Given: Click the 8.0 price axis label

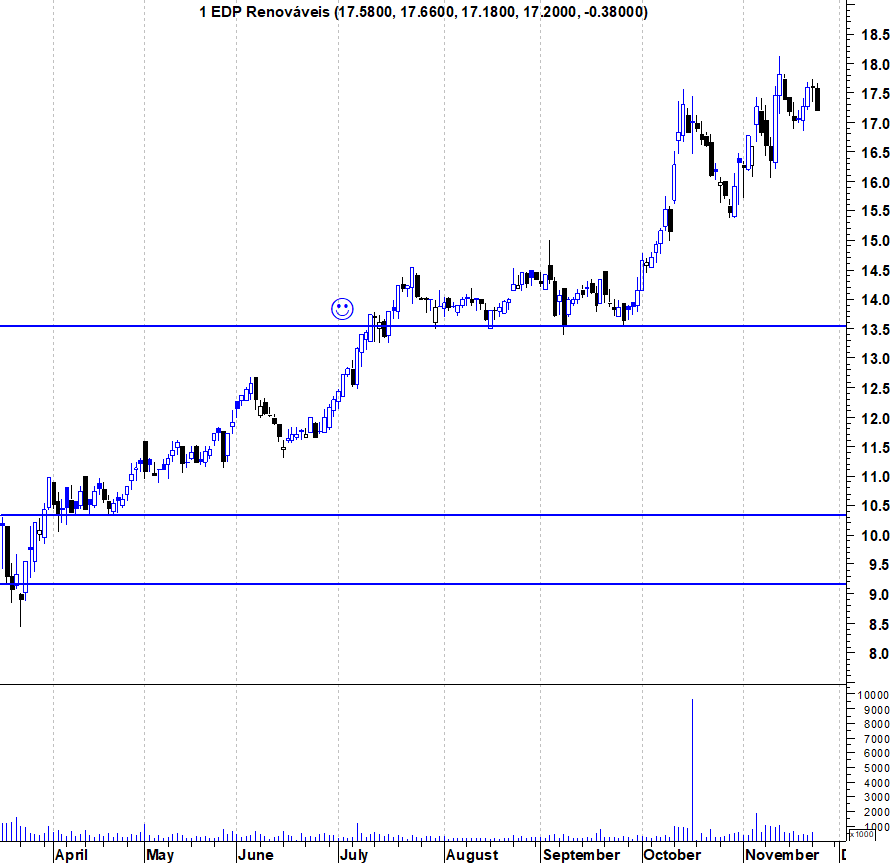Looking at the screenshot, I should 879,653.
